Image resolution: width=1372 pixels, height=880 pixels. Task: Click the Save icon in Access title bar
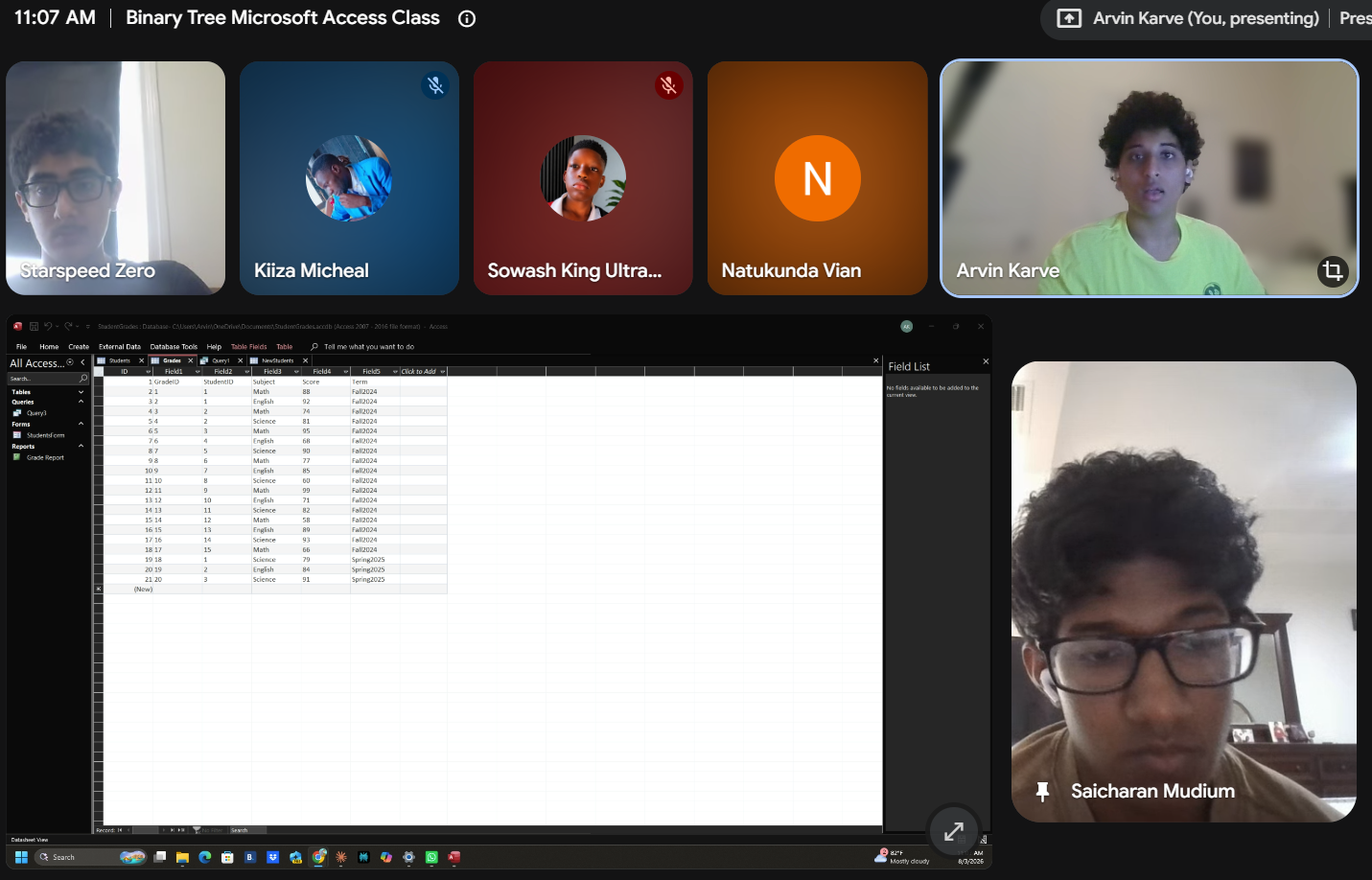click(34, 326)
